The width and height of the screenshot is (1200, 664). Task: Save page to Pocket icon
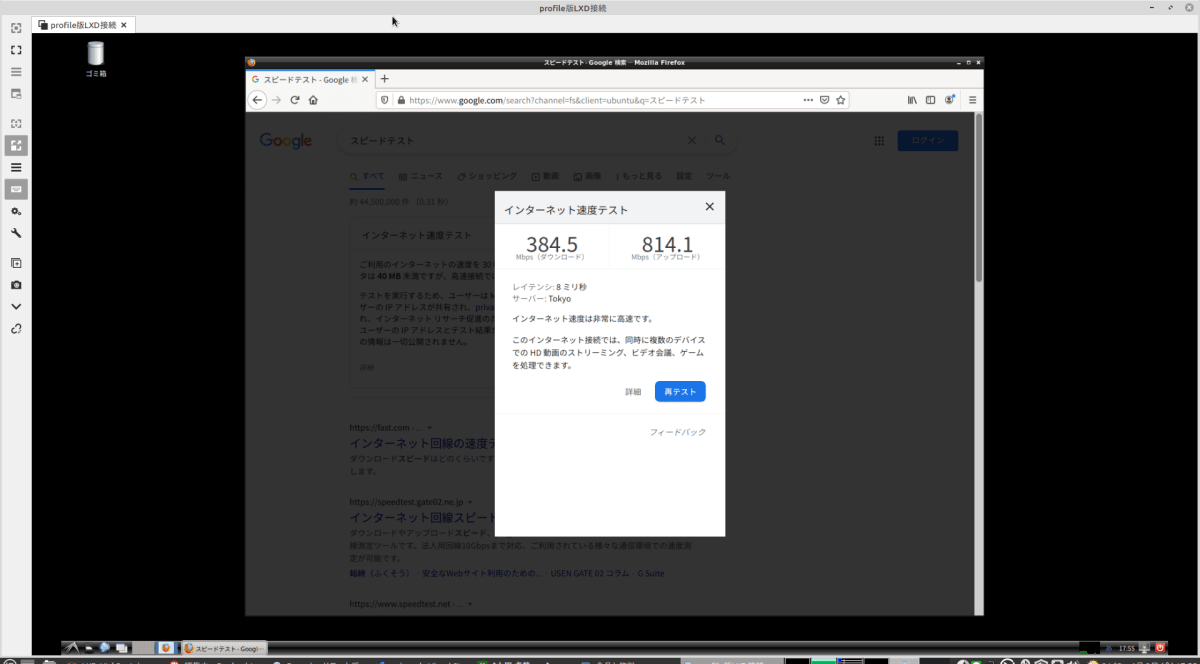(825, 100)
